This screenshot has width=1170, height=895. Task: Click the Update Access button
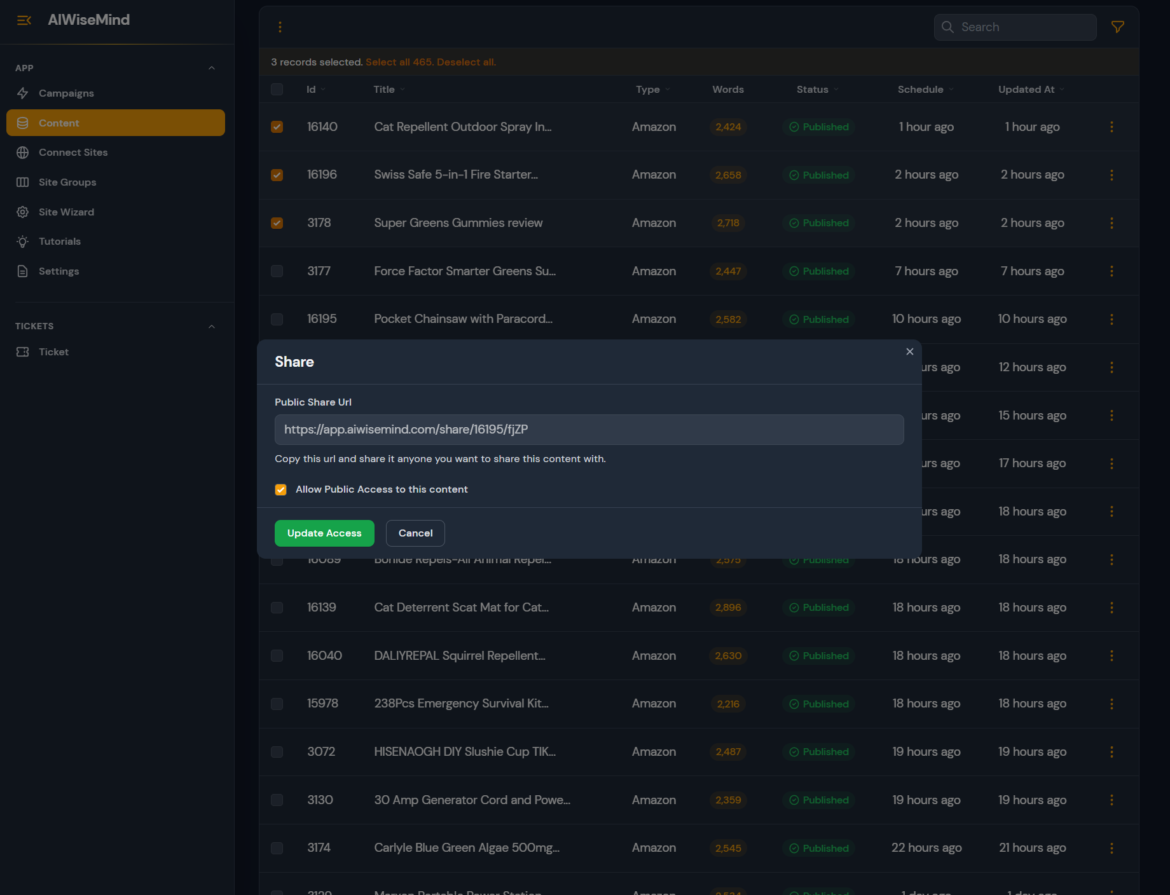(x=324, y=533)
